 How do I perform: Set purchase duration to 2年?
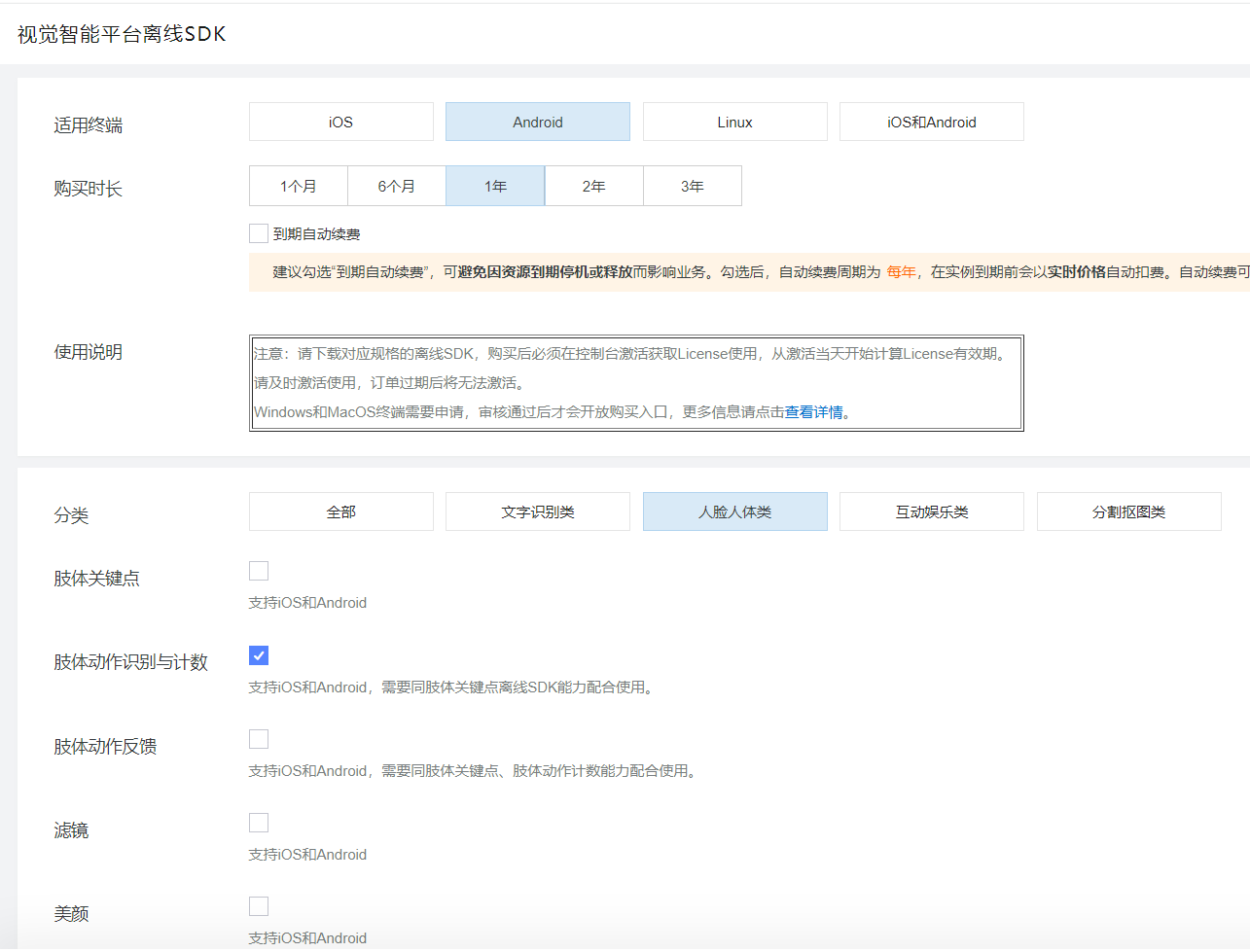click(x=593, y=186)
